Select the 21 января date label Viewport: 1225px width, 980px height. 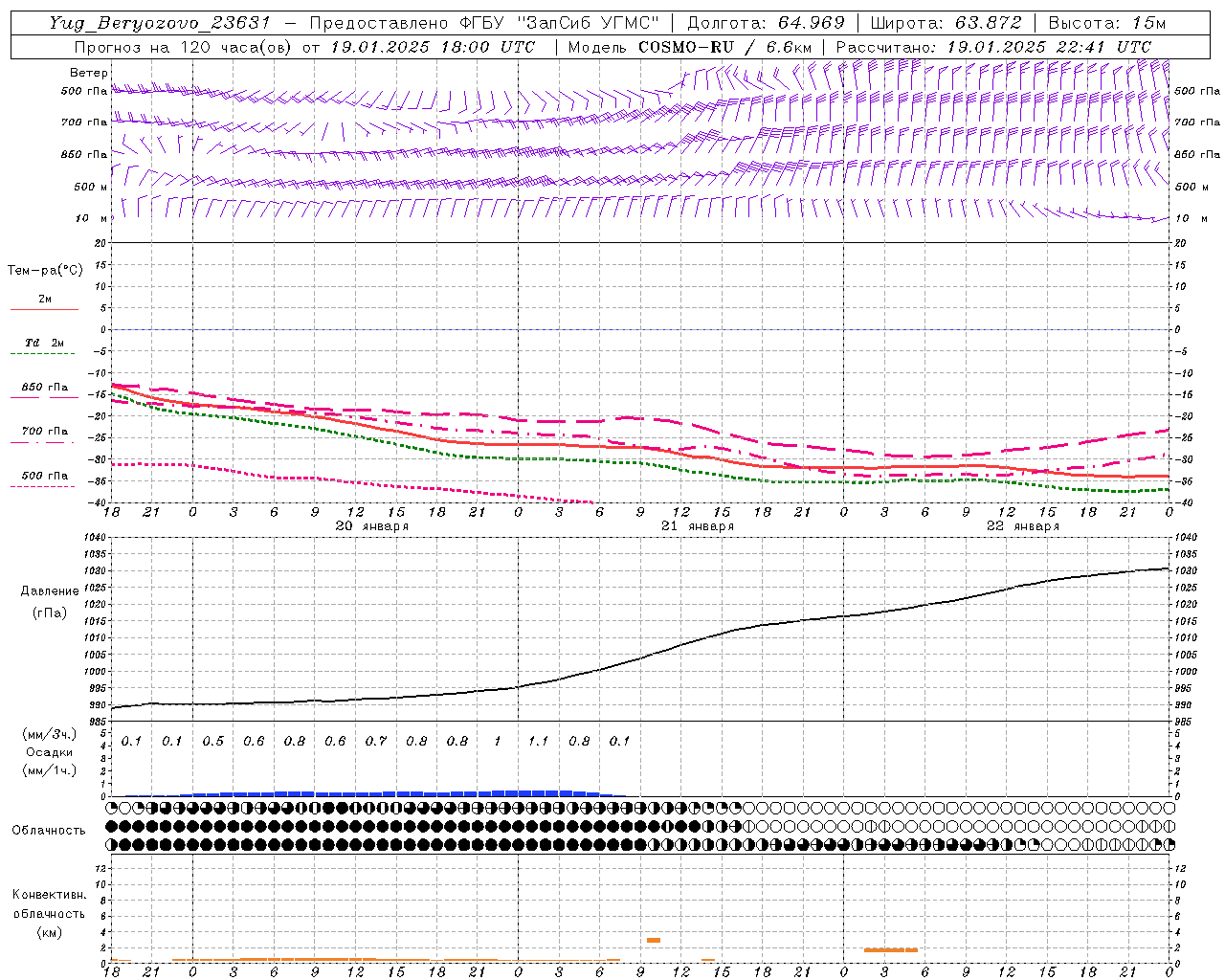[697, 526]
